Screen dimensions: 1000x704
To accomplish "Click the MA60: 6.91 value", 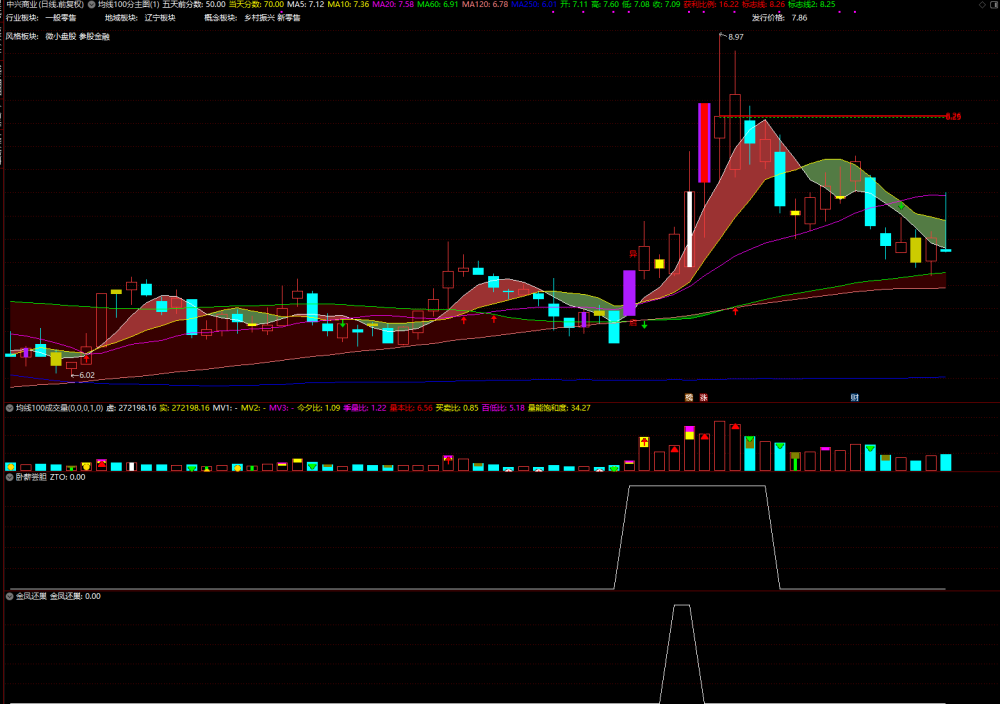I will (x=438, y=4).
